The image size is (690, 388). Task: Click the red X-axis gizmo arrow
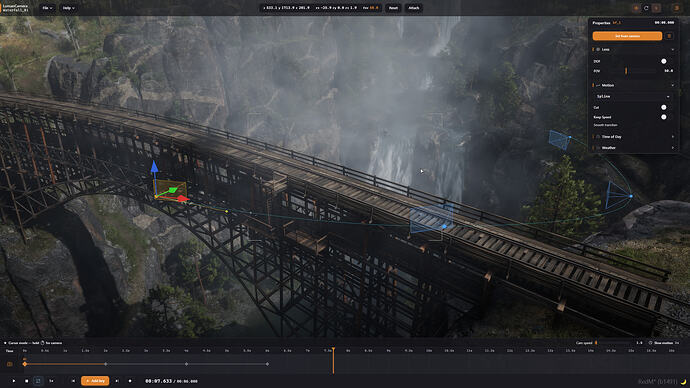tap(183, 199)
